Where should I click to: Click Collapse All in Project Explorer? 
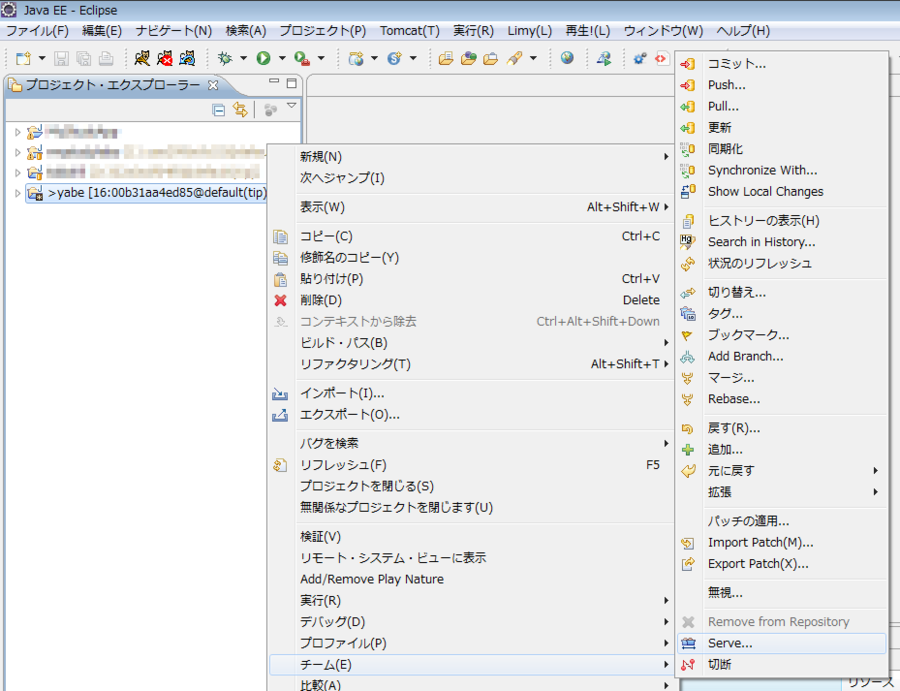[x=219, y=110]
